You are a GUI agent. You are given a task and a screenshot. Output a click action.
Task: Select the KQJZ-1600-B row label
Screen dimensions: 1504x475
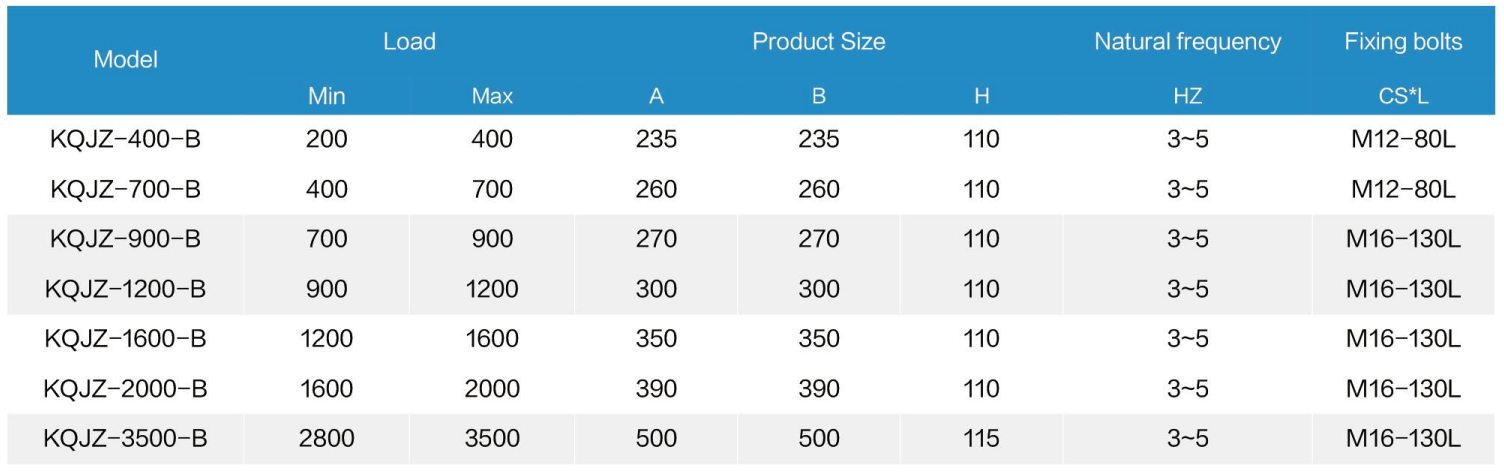pyautogui.click(x=125, y=339)
